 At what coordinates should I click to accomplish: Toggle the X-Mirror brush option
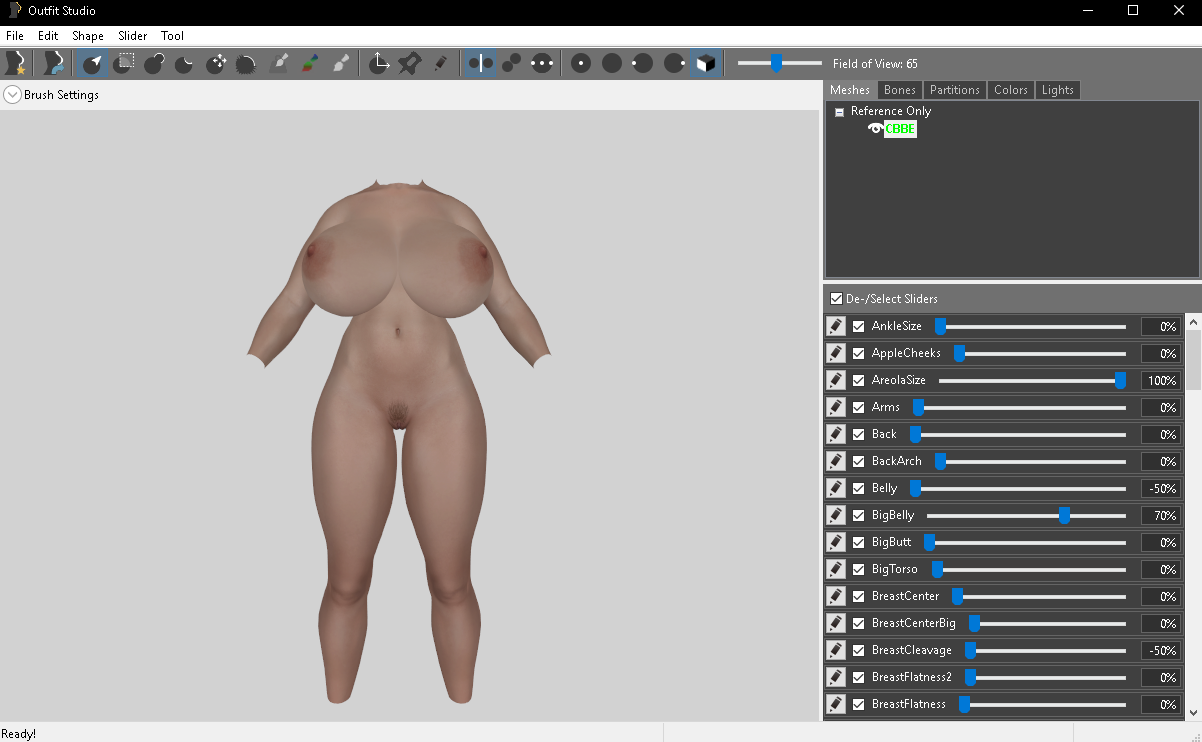(x=481, y=64)
